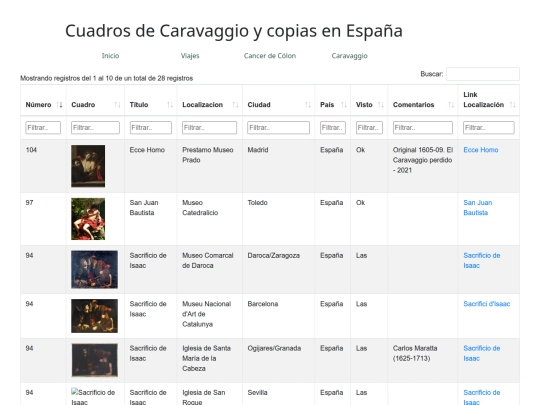Screen dimensions: 540x405
Task: Select the Caravaggio nav item
Action: click(x=350, y=56)
